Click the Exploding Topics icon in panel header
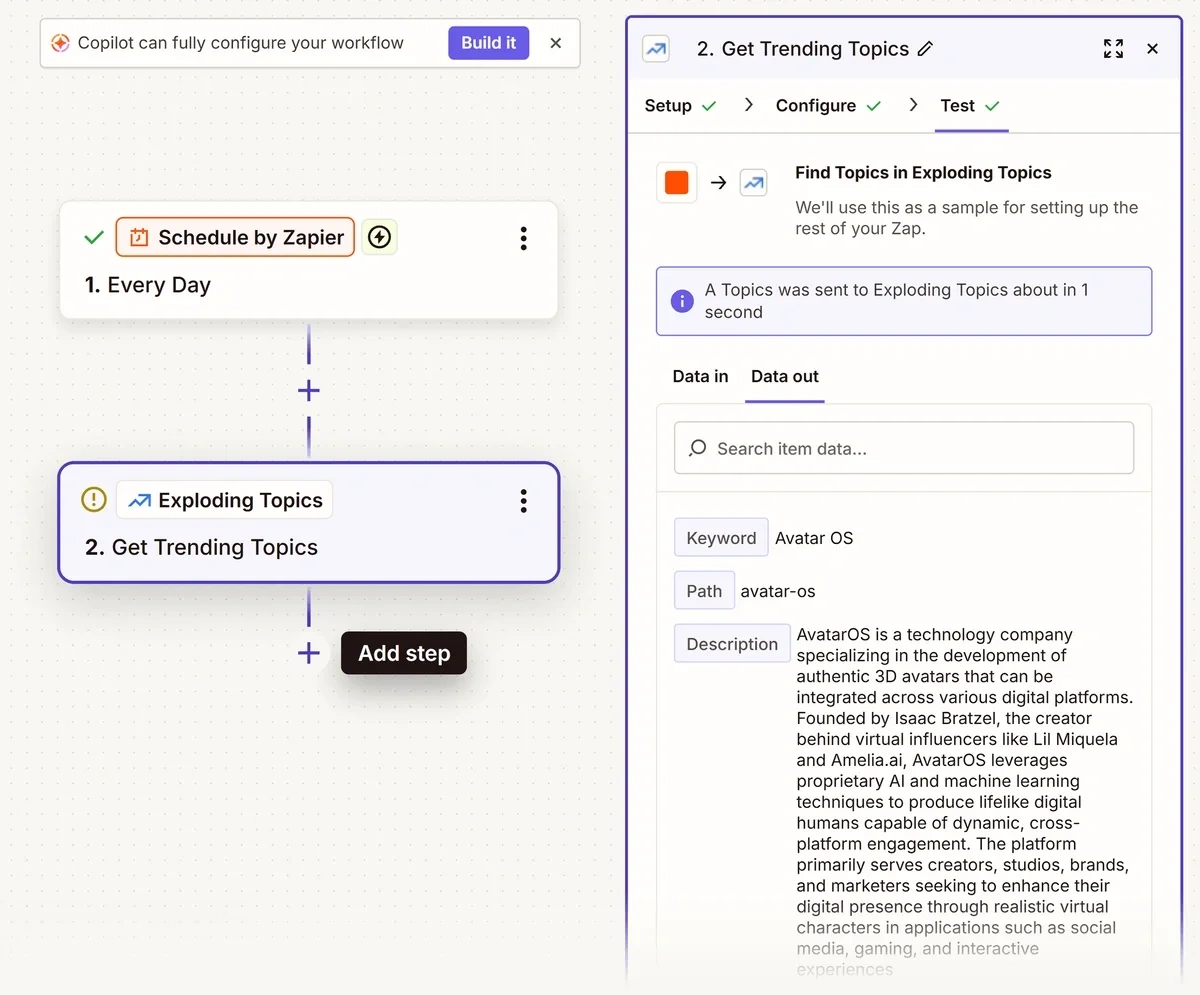 tap(656, 49)
